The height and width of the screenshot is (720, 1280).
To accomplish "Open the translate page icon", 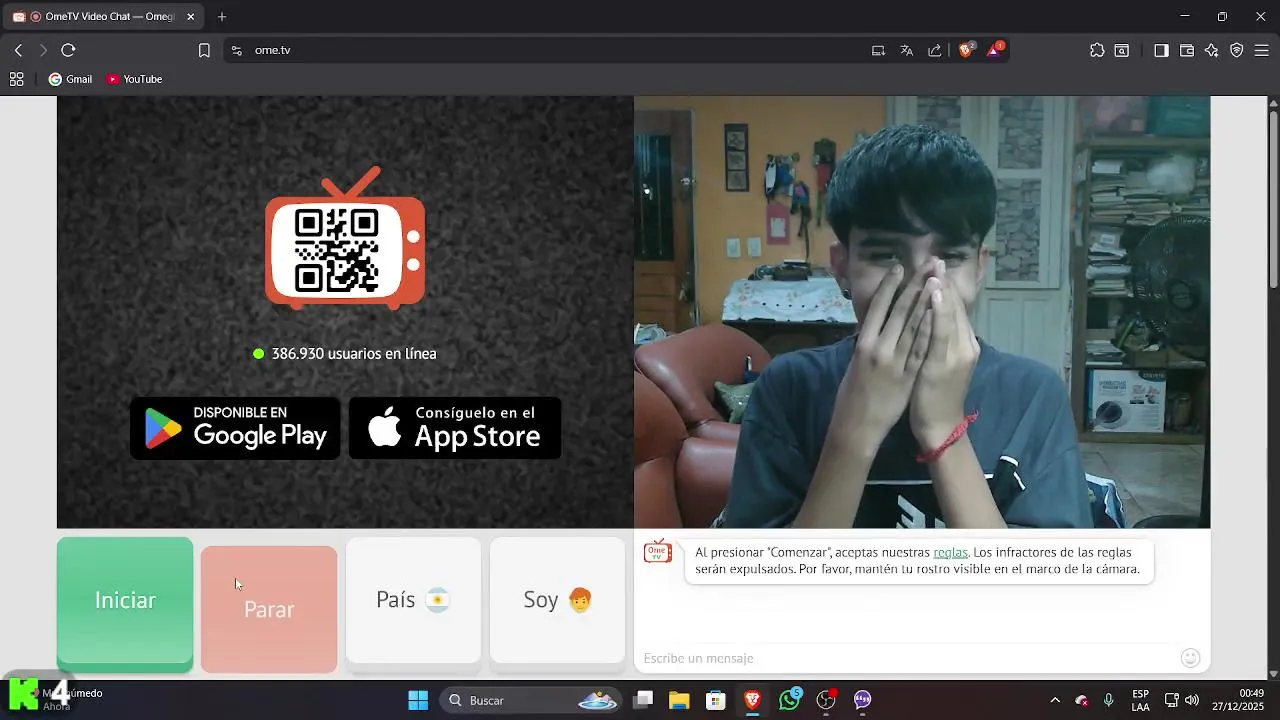I will [907, 50].
